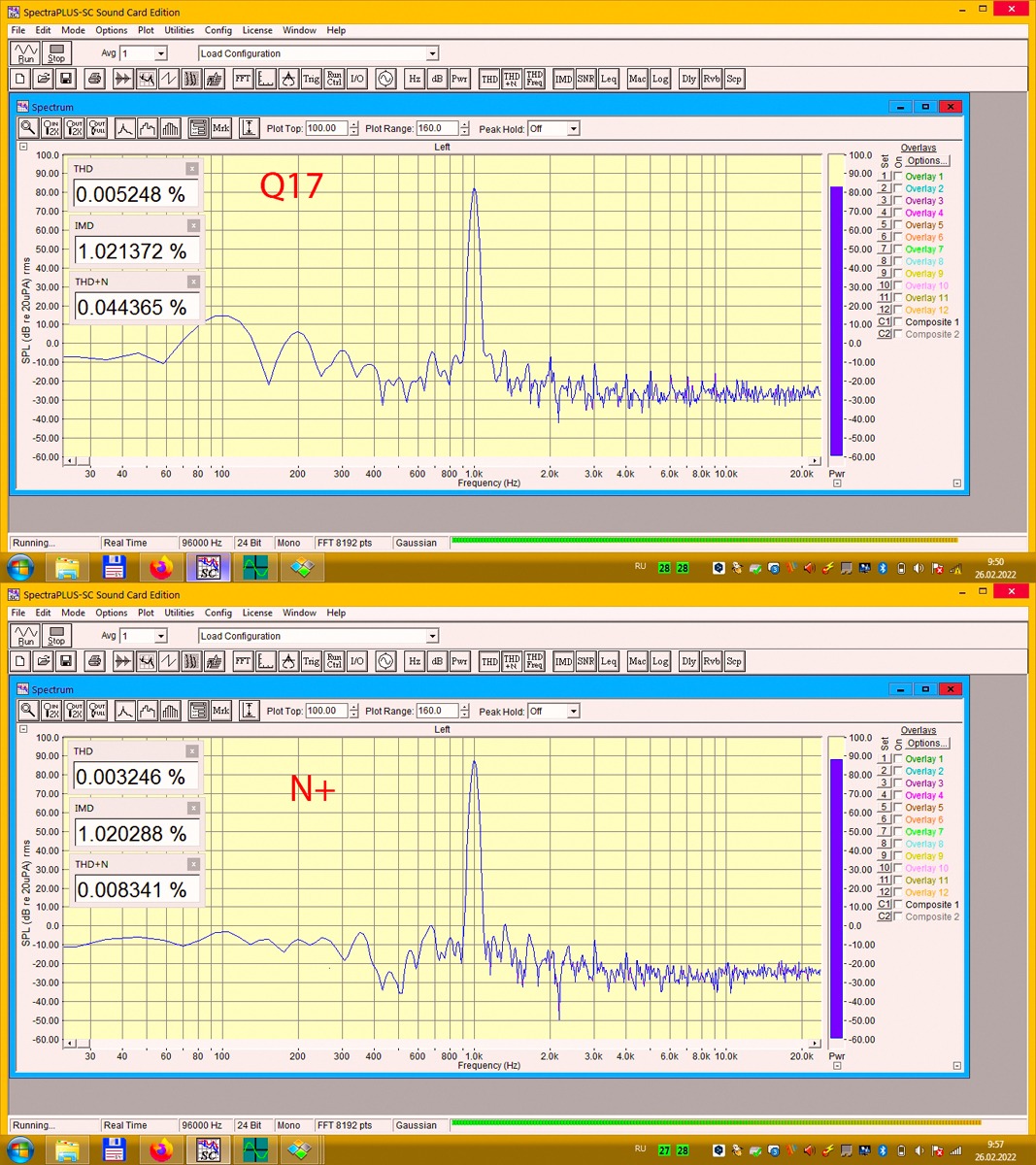Click Plot Top stepper in upper Spectrum
The image size is (1036, 1165).
coord(353,128)
